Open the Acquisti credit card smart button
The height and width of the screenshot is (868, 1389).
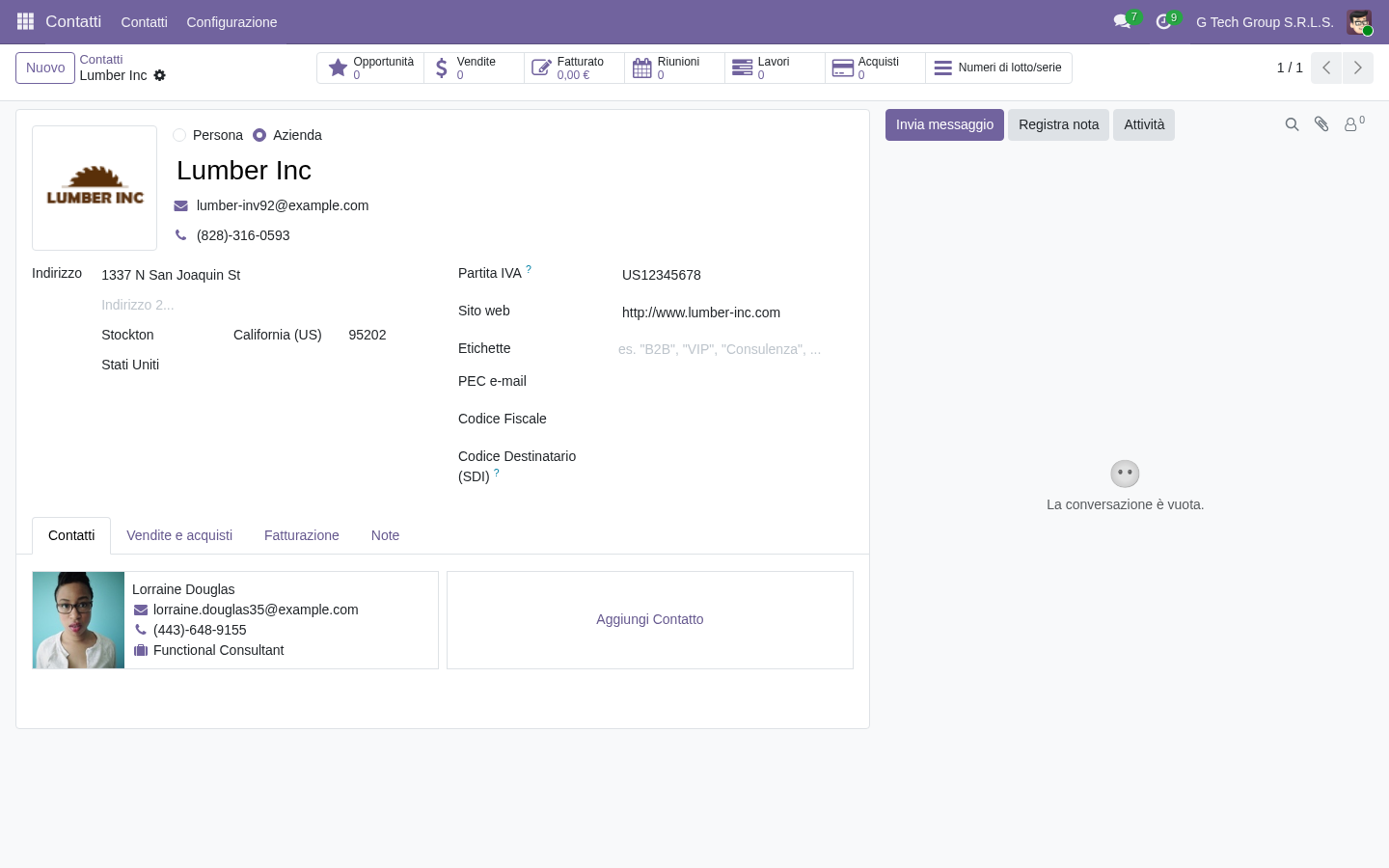[876, 68]
